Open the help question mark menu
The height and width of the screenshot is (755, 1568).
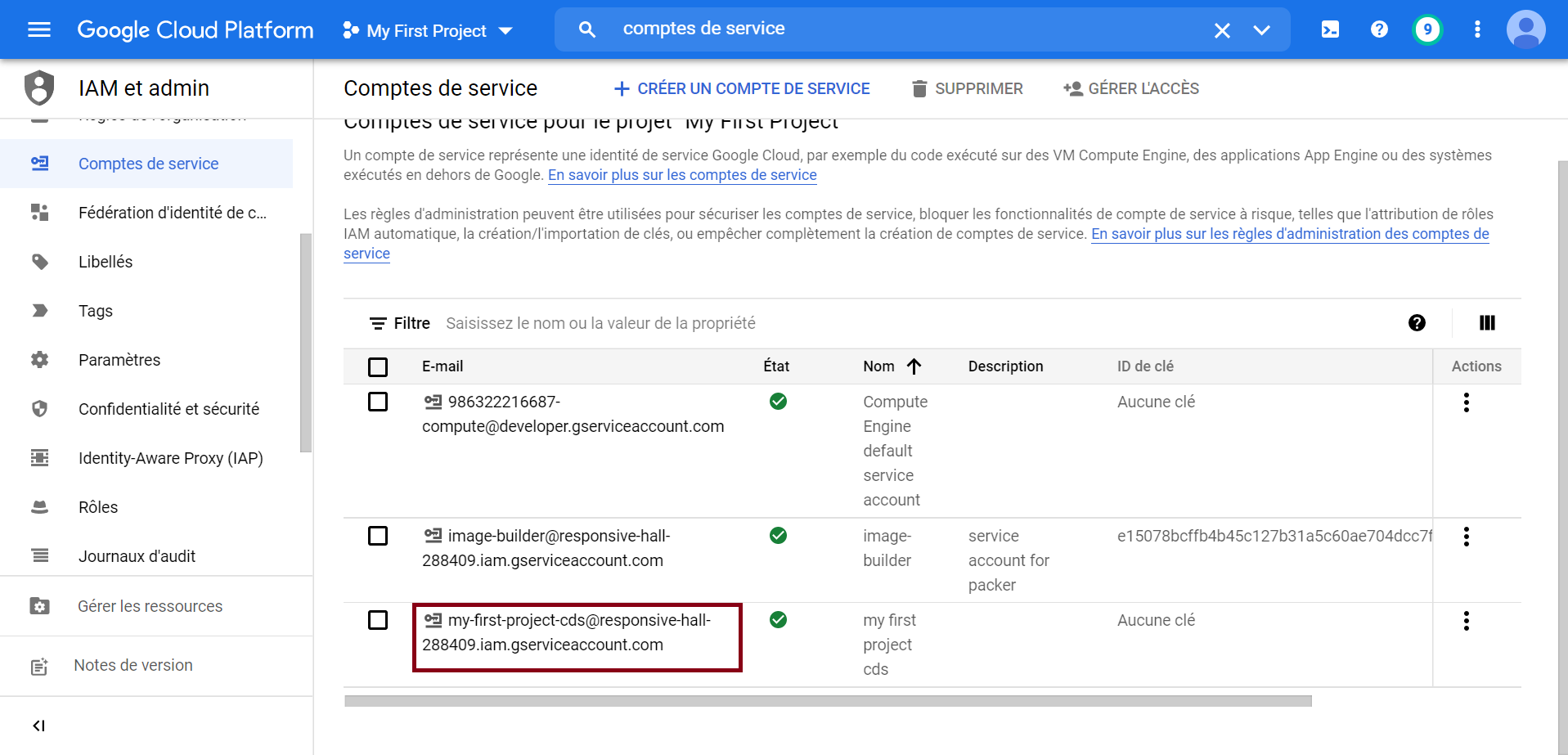tap(1379, 29)
